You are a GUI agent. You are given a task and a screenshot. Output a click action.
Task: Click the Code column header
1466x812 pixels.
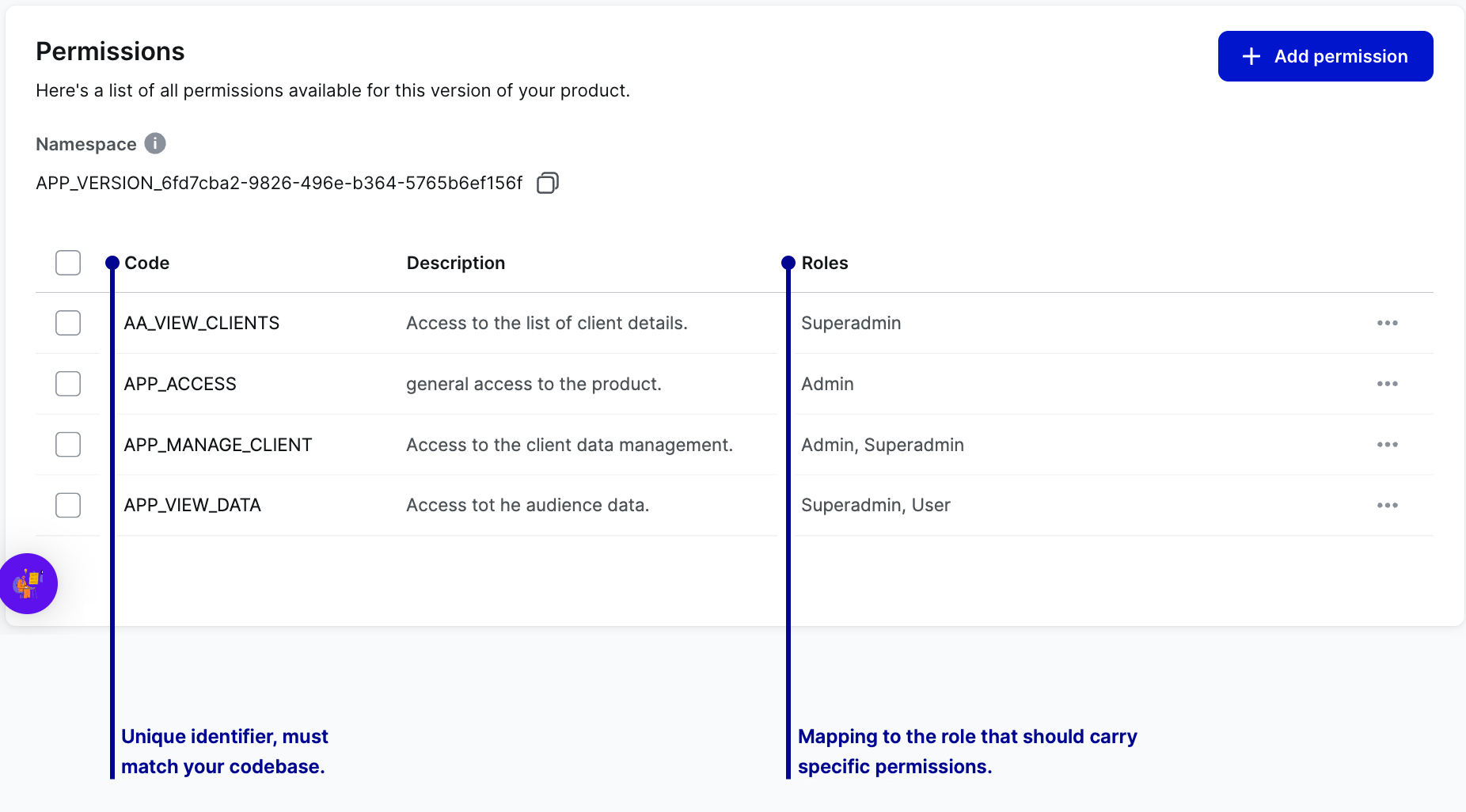[147, 263]
